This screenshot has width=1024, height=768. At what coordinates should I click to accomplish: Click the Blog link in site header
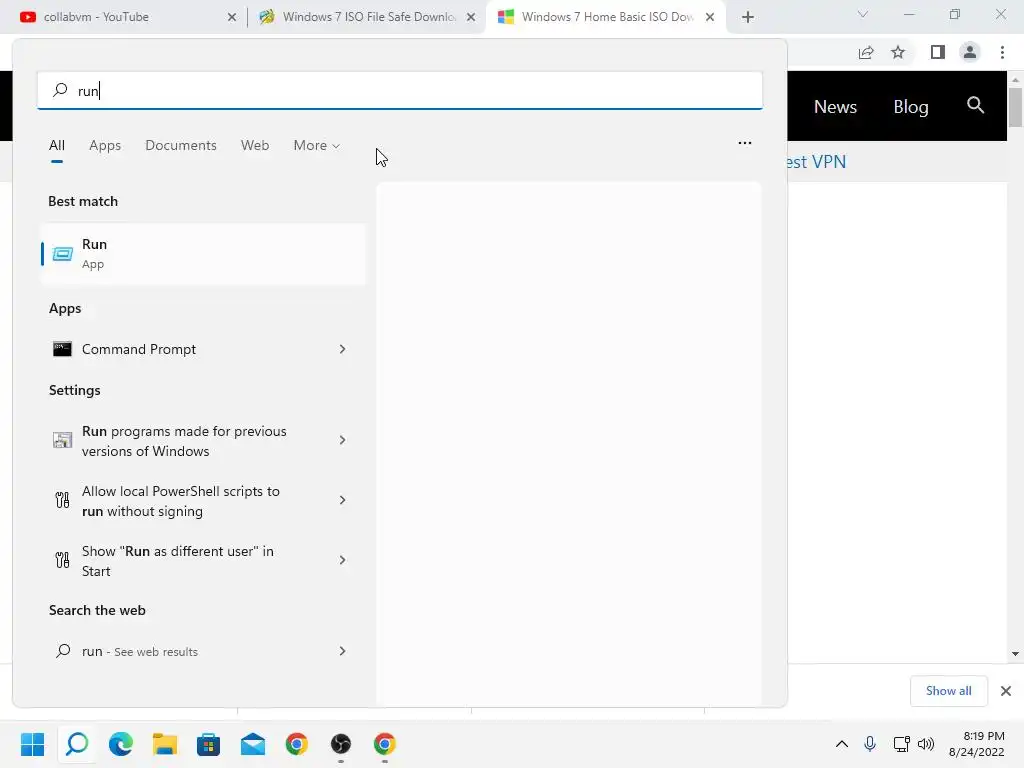tap(911, 106)
